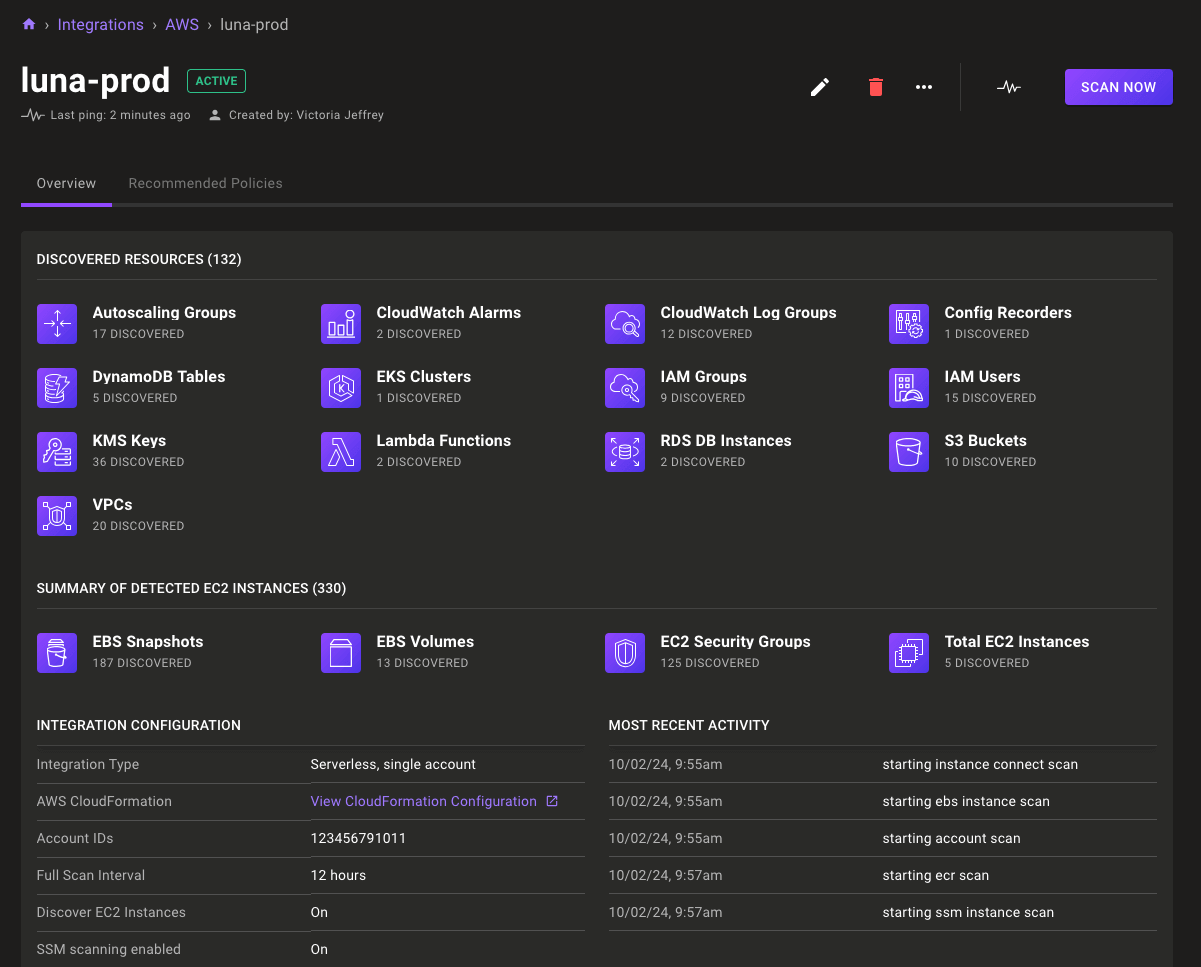
Task: Click the home icon in the breadcrumb
Action: (x=28, y=24)
